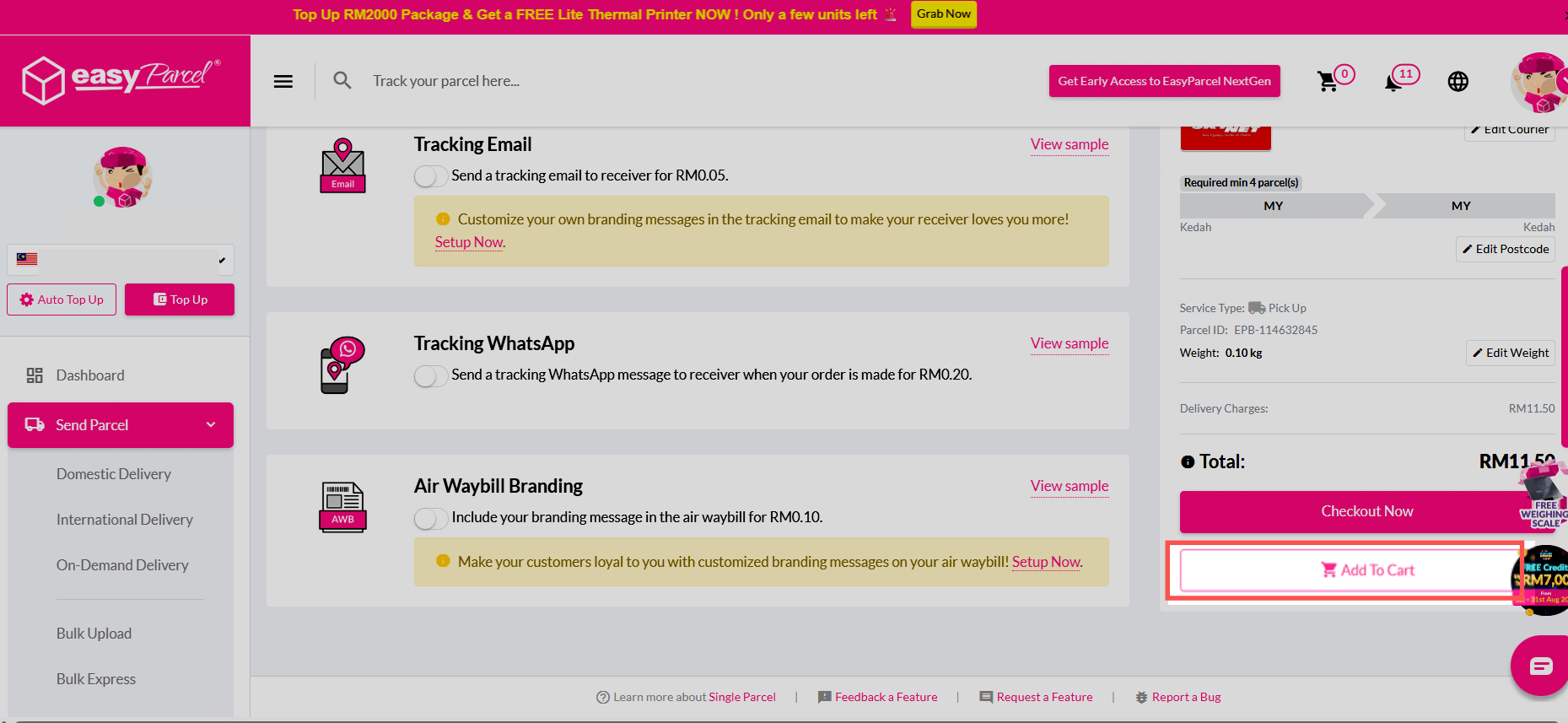The width and height of the screenshot is (1568, 723).
Task: Click Edit Courier
Action: (x=1510, y=130)
